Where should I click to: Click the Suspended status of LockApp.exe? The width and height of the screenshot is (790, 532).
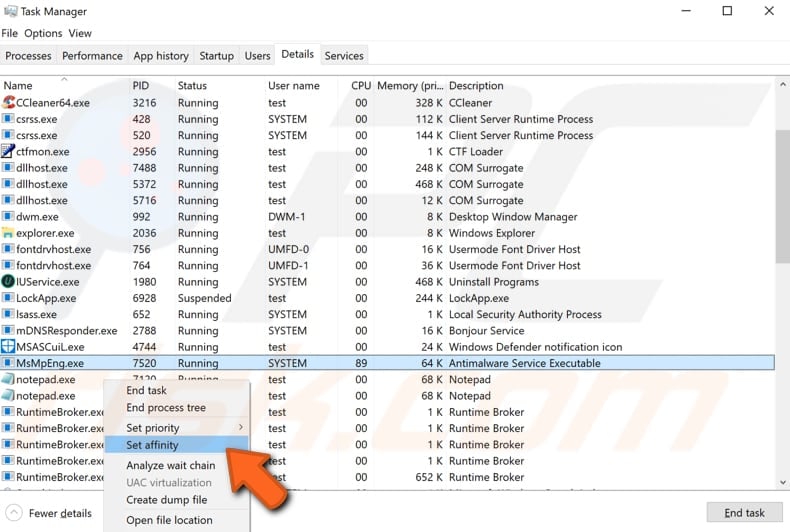[205, 298]
